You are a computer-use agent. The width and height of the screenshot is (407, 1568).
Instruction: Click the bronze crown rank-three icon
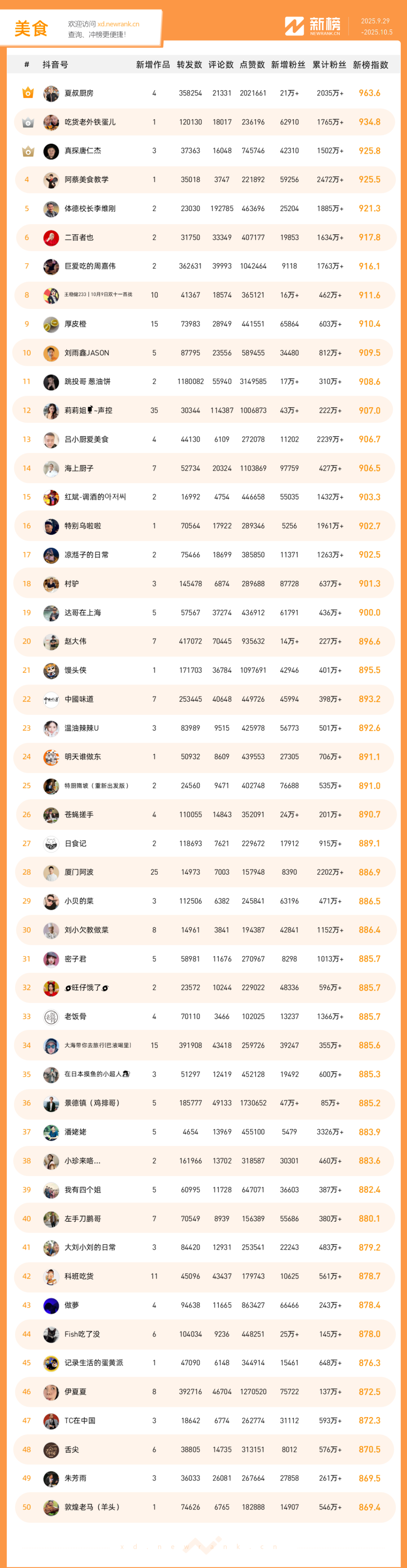28,151
